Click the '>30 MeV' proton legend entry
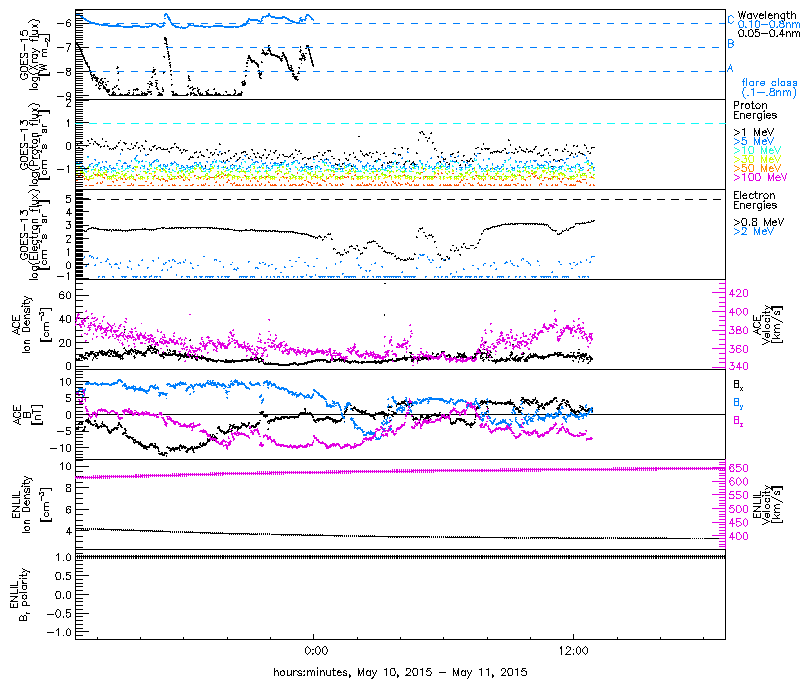Screen dimensions: 800x680 [757, 159]
